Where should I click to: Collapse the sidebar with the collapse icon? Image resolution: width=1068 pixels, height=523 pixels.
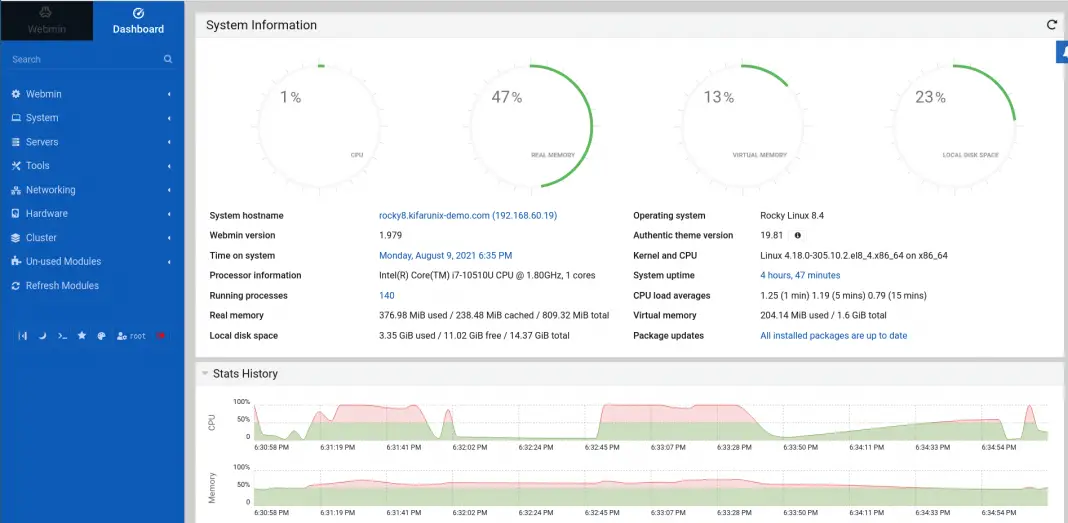(22, 336)
